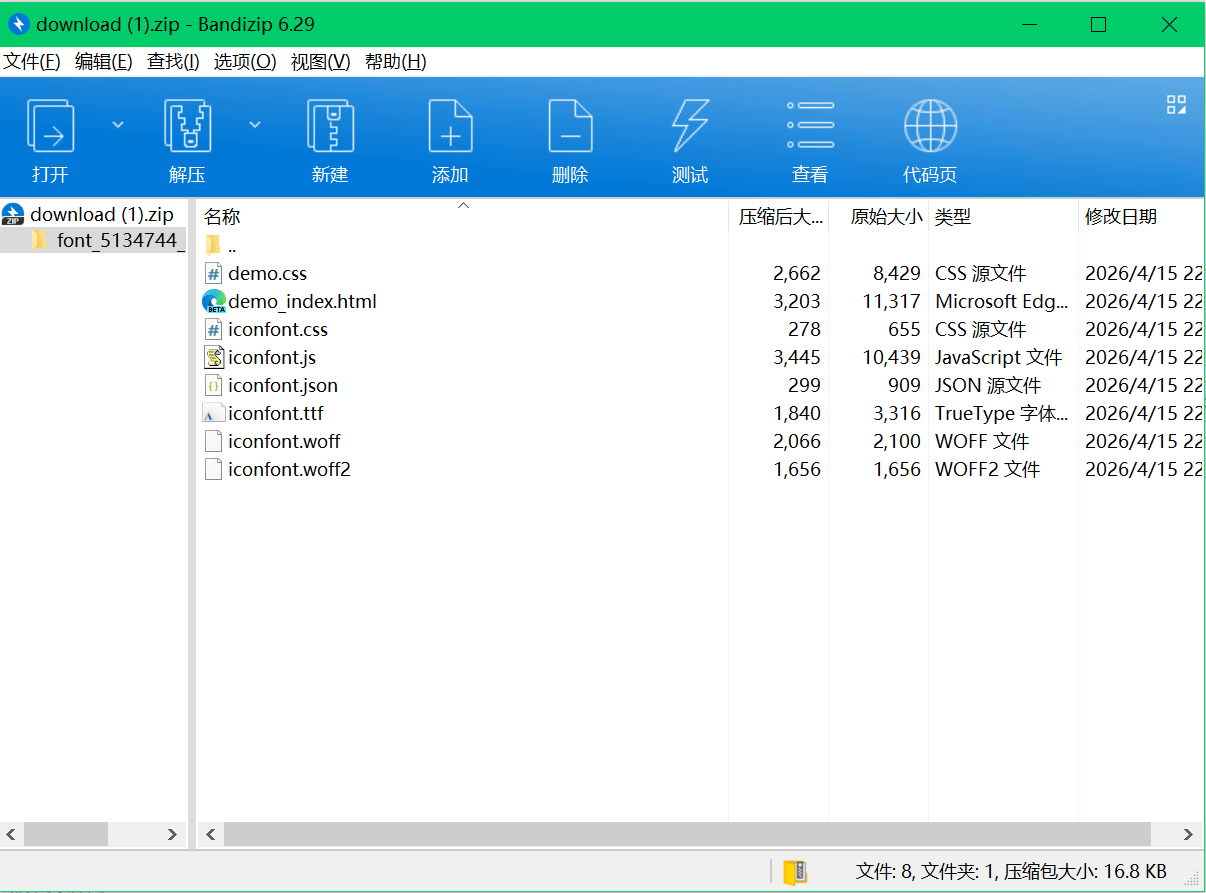Select download (1).zip in the tree
Image resolution: width=1206 pixels, height=893 pixels.
pyautogui.click(x=102, y=214)
